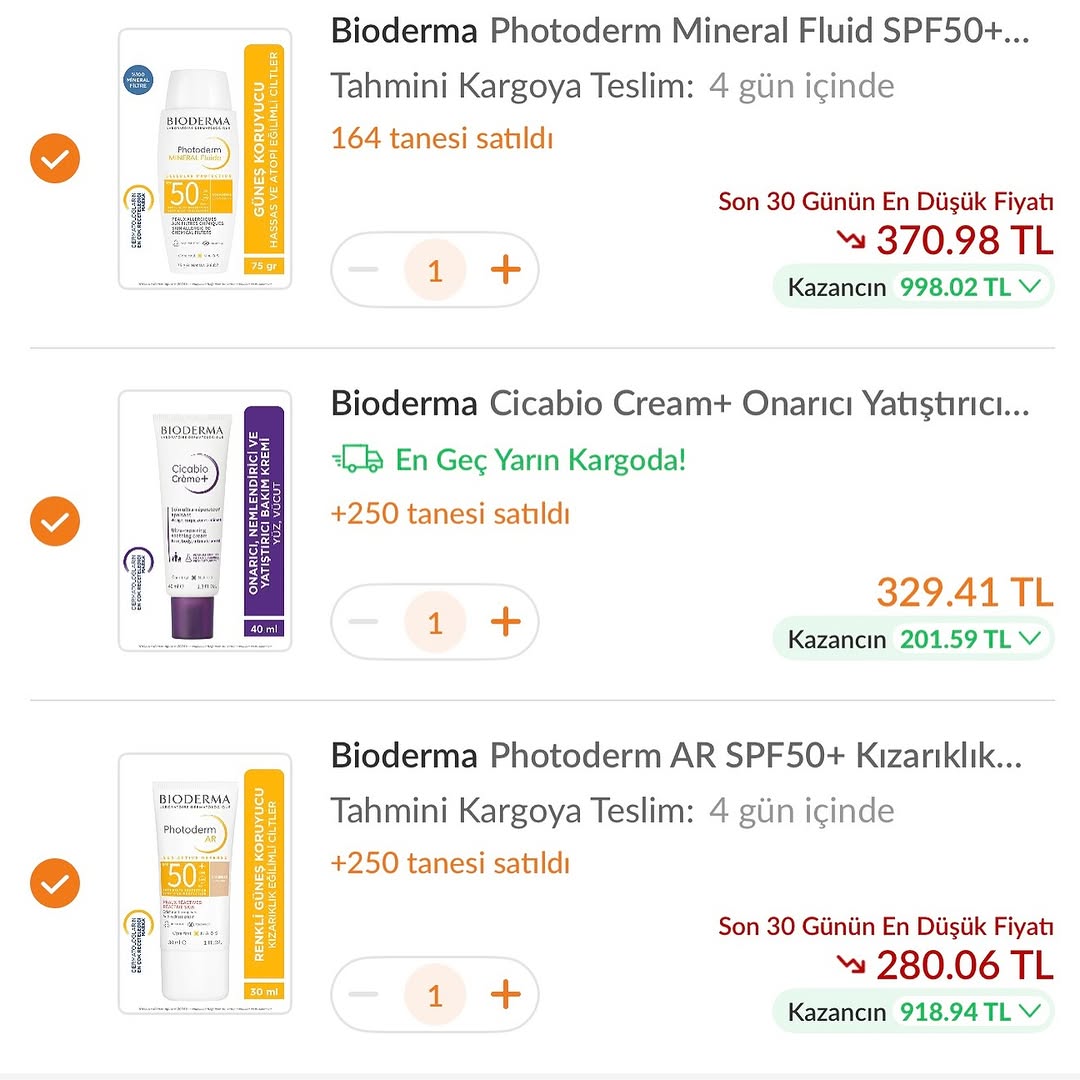1080x1080 pixels.
Task: Increase quantity of Cicabio Cream+
Action: pyautogui.click(x=505, y=622)
